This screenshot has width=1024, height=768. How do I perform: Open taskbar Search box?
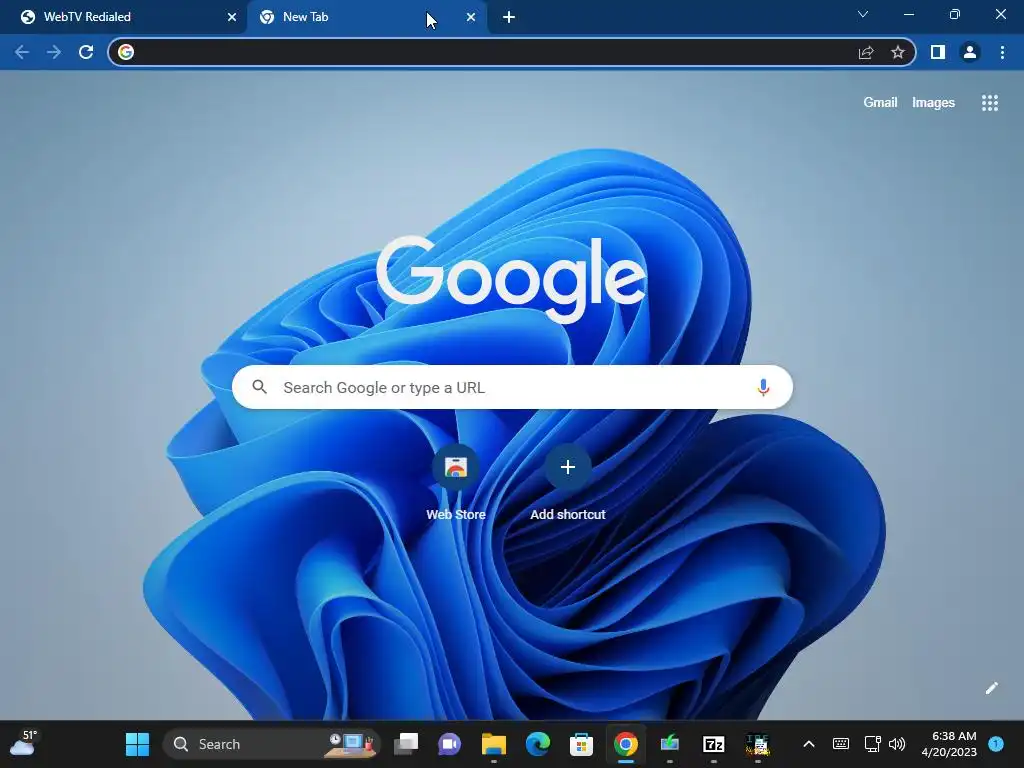pos(271,744)
